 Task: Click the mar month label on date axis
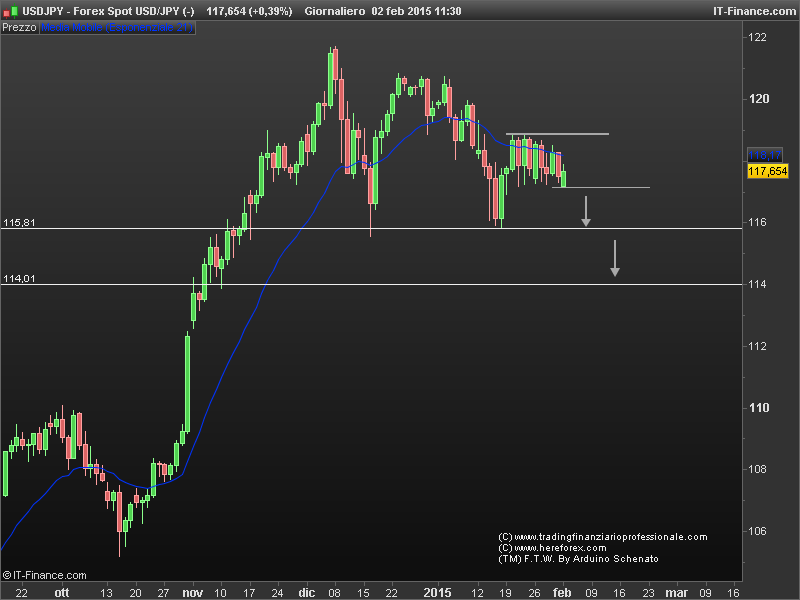pos(677,593)
